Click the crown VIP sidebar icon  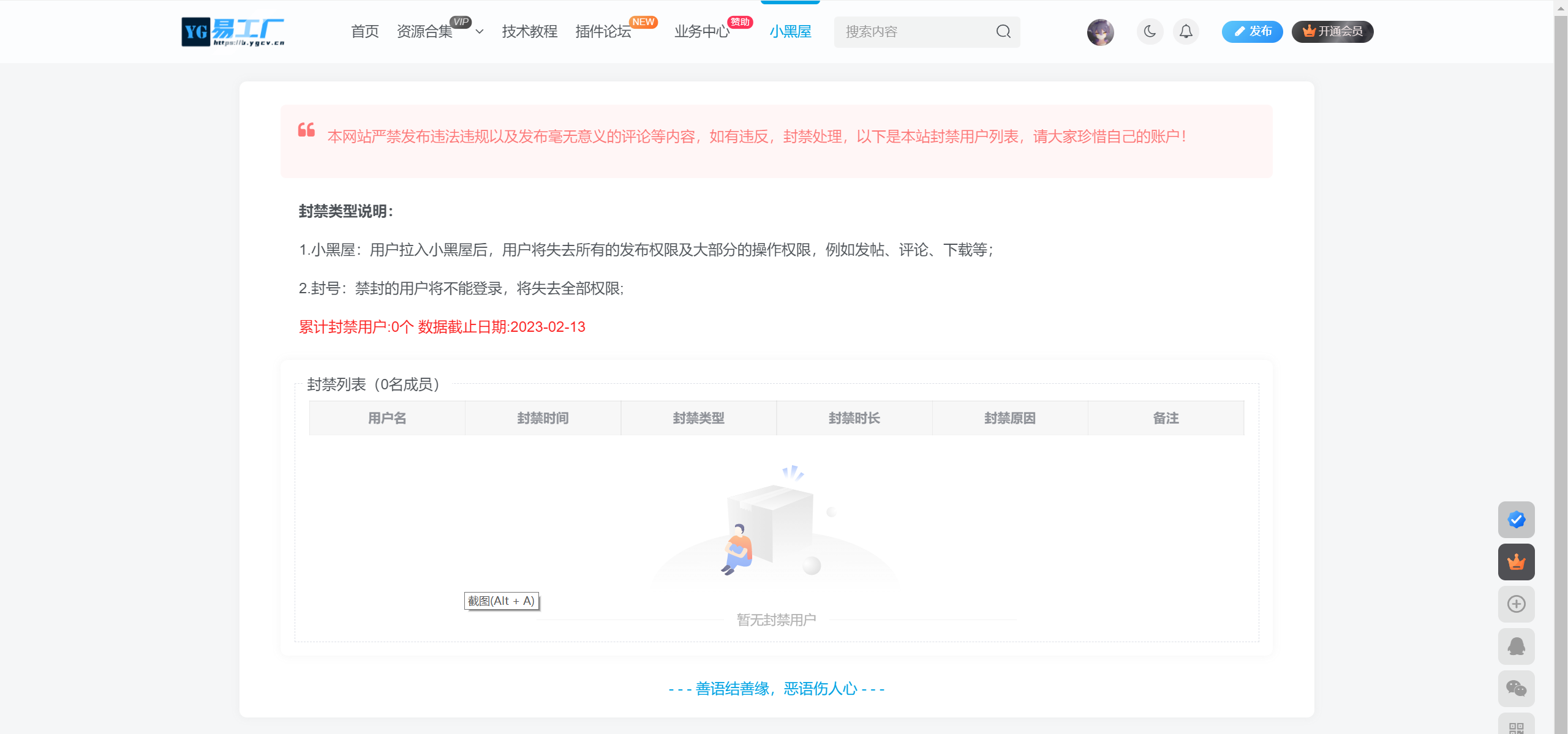tap(1516, 562)
